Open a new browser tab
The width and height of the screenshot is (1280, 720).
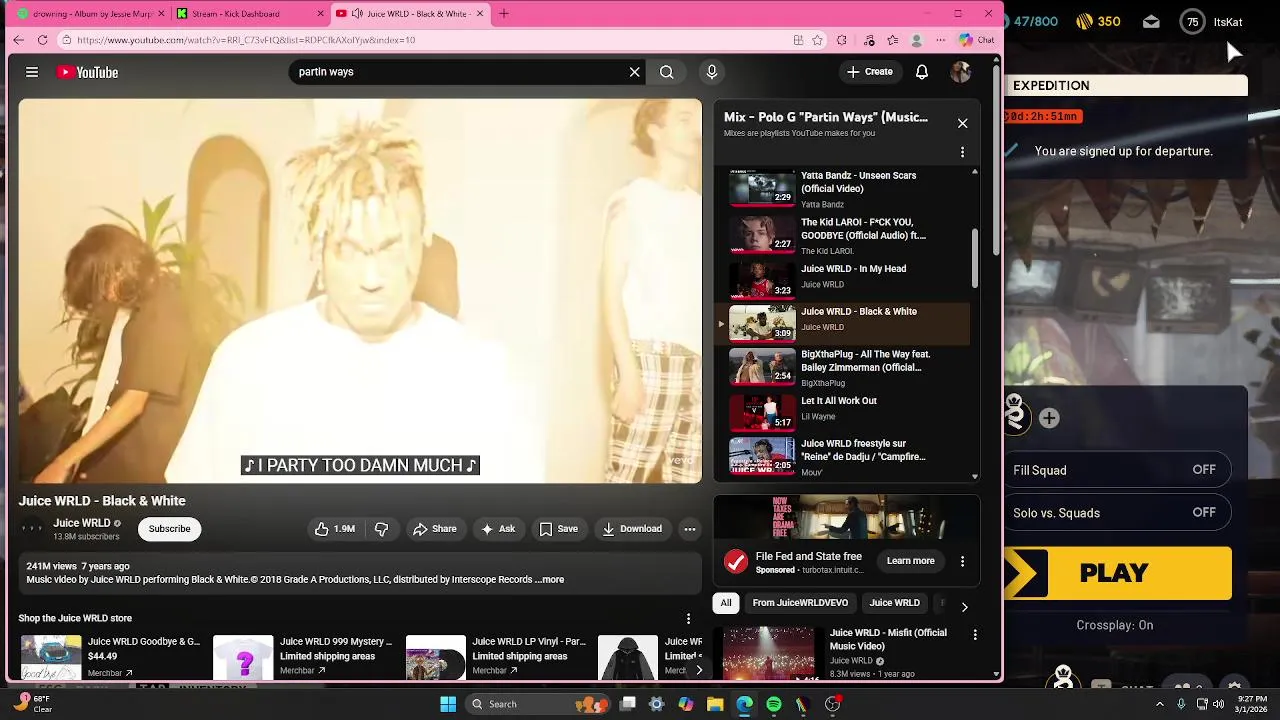(x=504, y=14)
